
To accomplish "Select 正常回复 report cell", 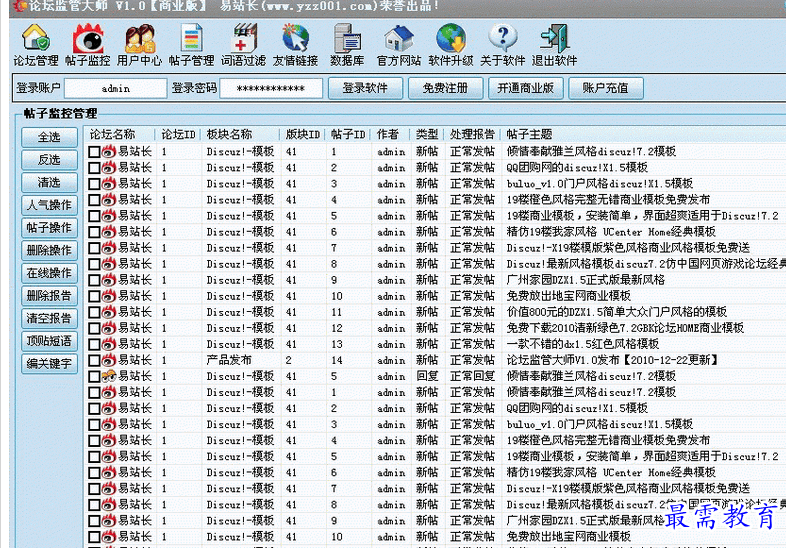I will coord(472,377).
